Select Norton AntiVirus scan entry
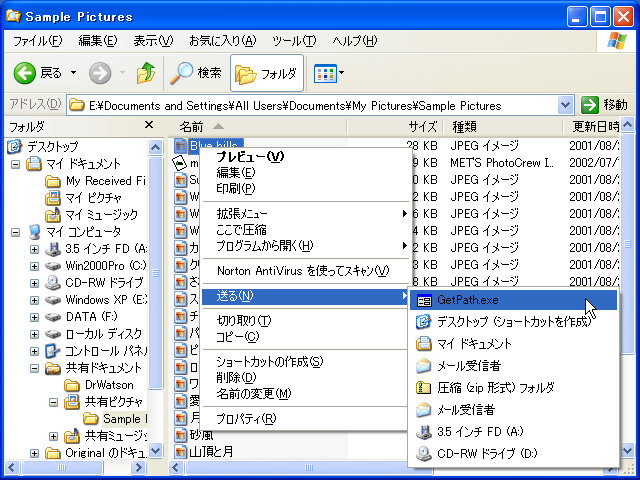This screenshot has width=640, height=480. pyautogui.click(x=306, y=271)
